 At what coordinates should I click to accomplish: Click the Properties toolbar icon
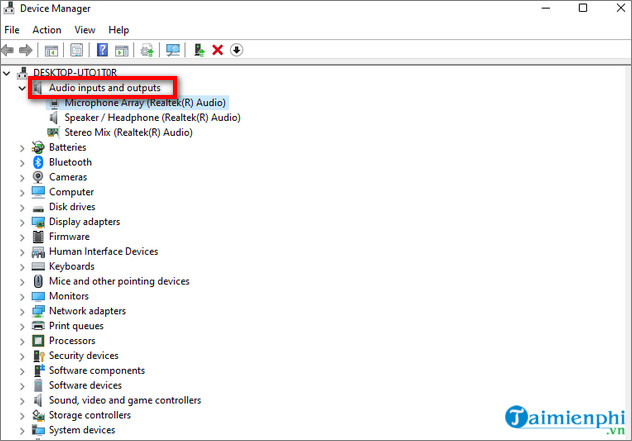coord(76,50)
